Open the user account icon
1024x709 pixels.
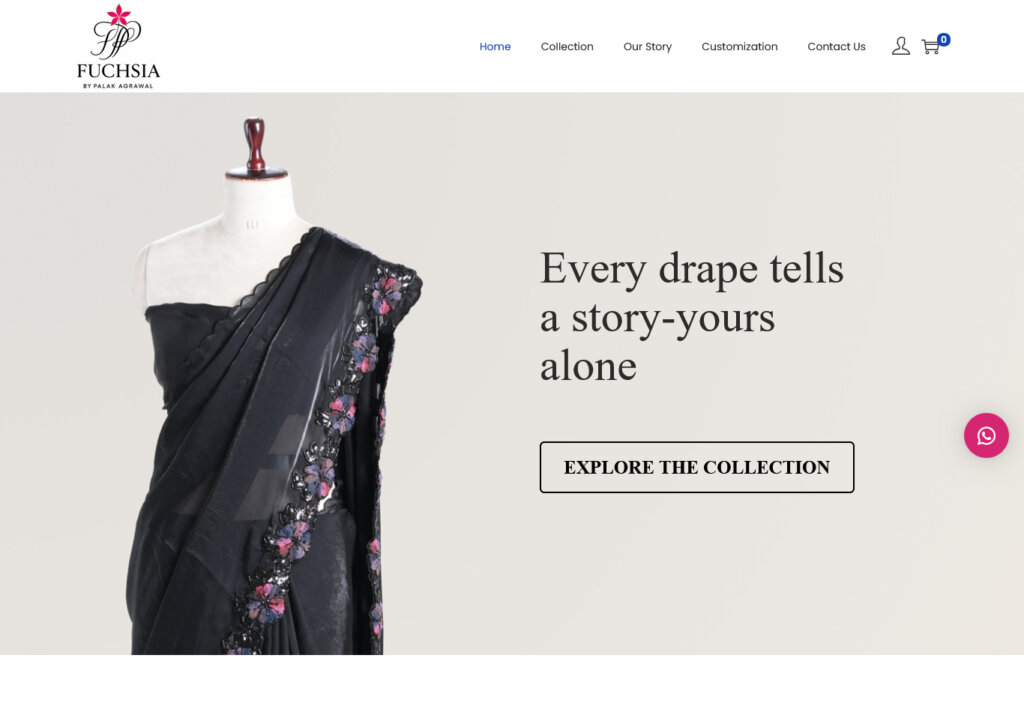[901, 46]
